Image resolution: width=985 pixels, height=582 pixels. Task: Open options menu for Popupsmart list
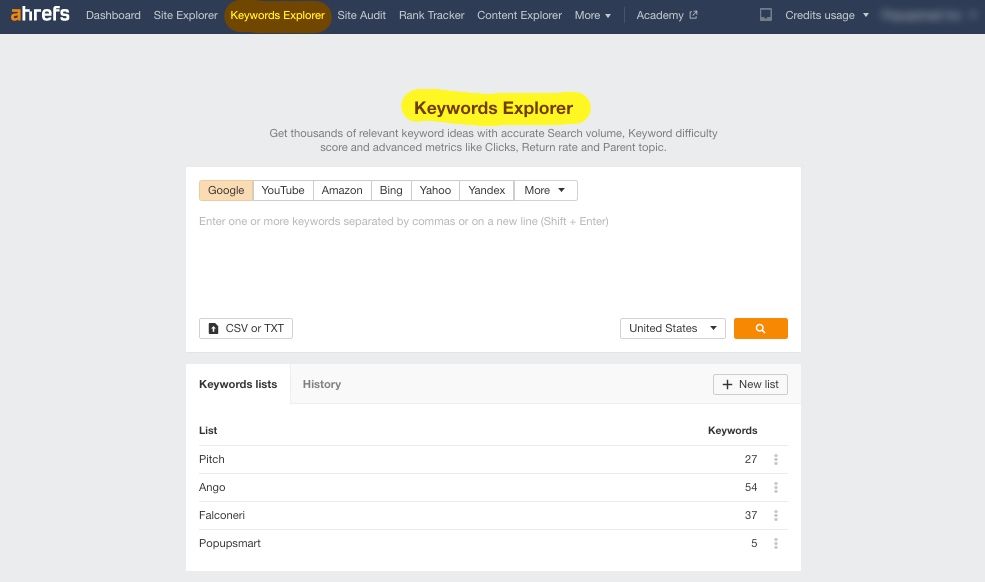point(776,543)
